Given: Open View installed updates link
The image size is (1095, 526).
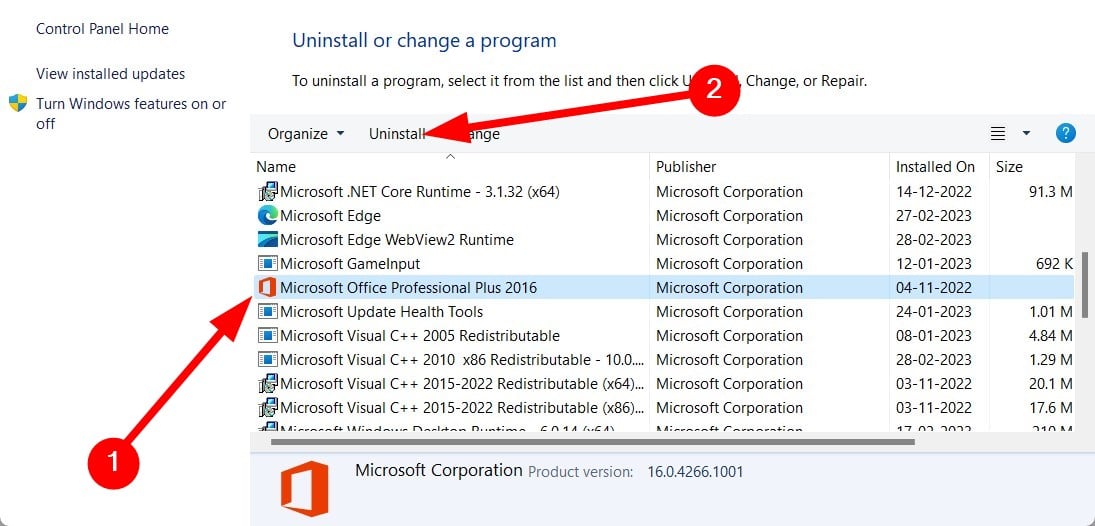Looking at the screenshot, I should click(x=110, y=73).
